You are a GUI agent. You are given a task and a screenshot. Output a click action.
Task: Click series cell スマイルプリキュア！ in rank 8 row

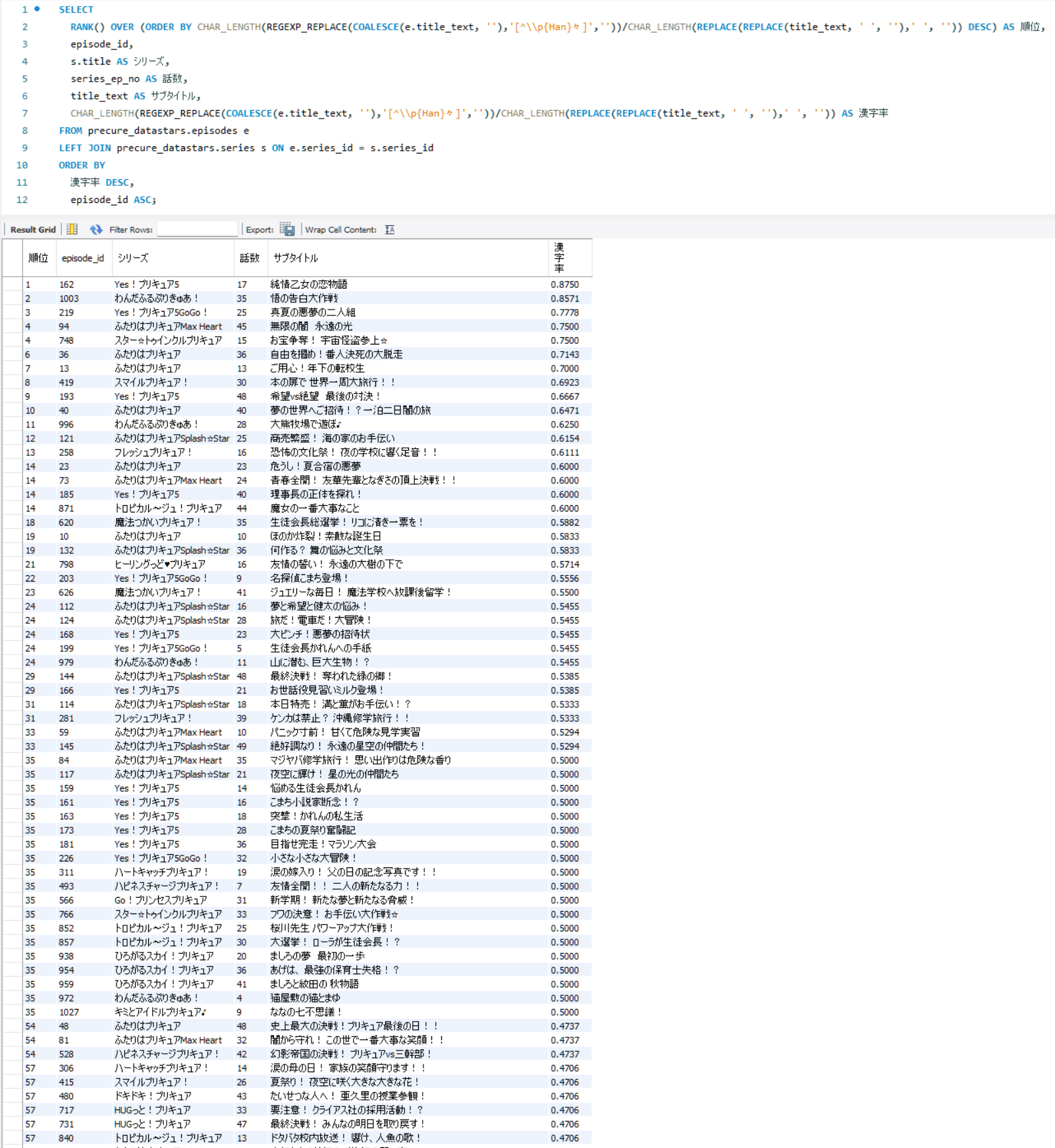click(x=151, y=383)
